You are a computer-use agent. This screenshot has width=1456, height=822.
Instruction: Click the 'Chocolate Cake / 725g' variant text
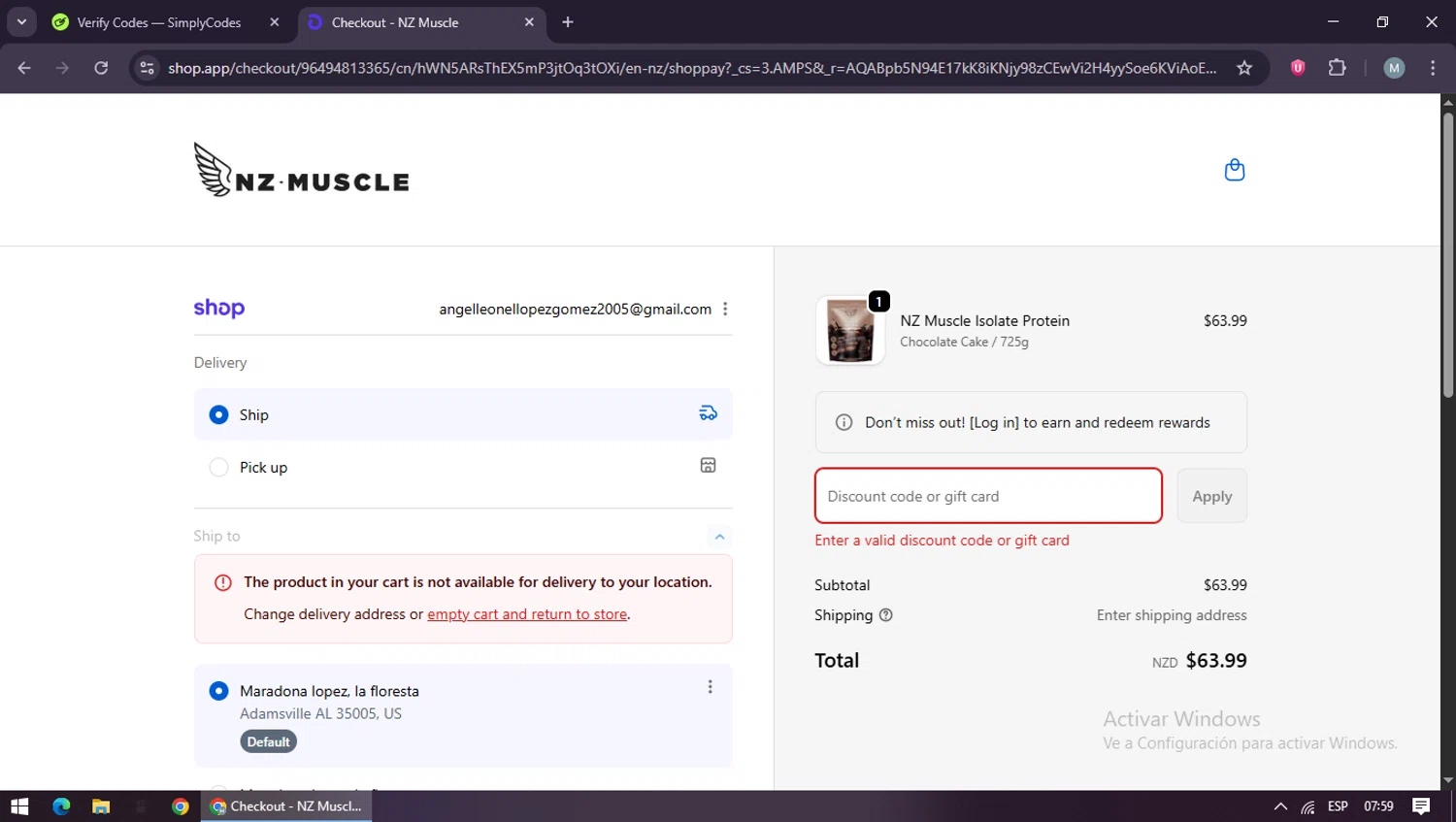tap(964, 342)
